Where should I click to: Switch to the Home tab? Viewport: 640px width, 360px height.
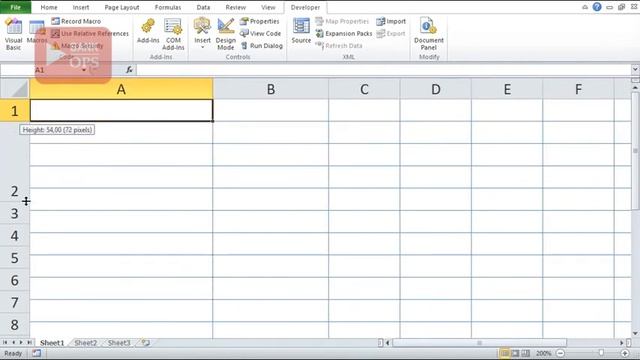click(x=49, y=7)
